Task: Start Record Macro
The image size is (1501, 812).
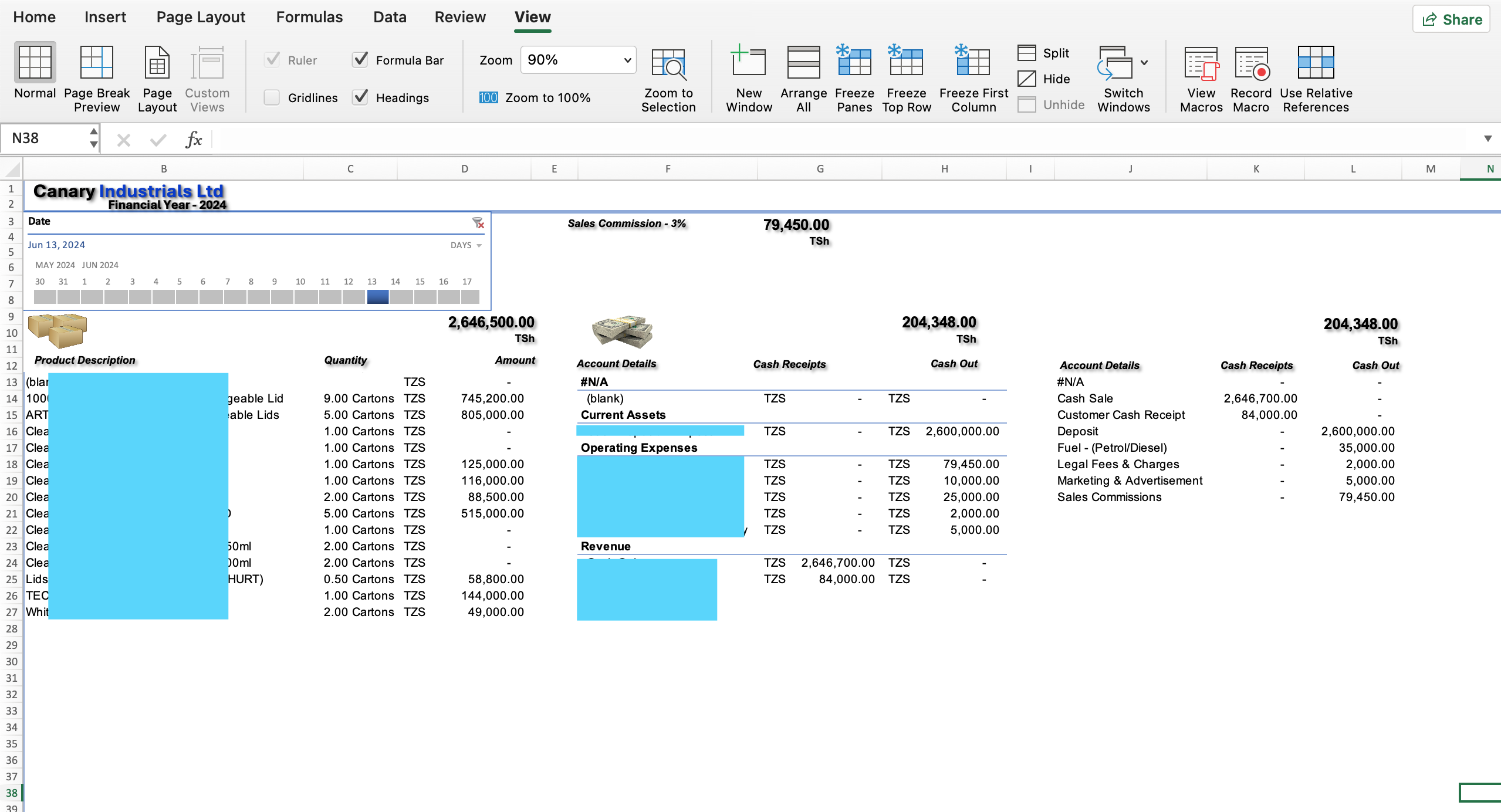Action: [x=1249, y=76]
